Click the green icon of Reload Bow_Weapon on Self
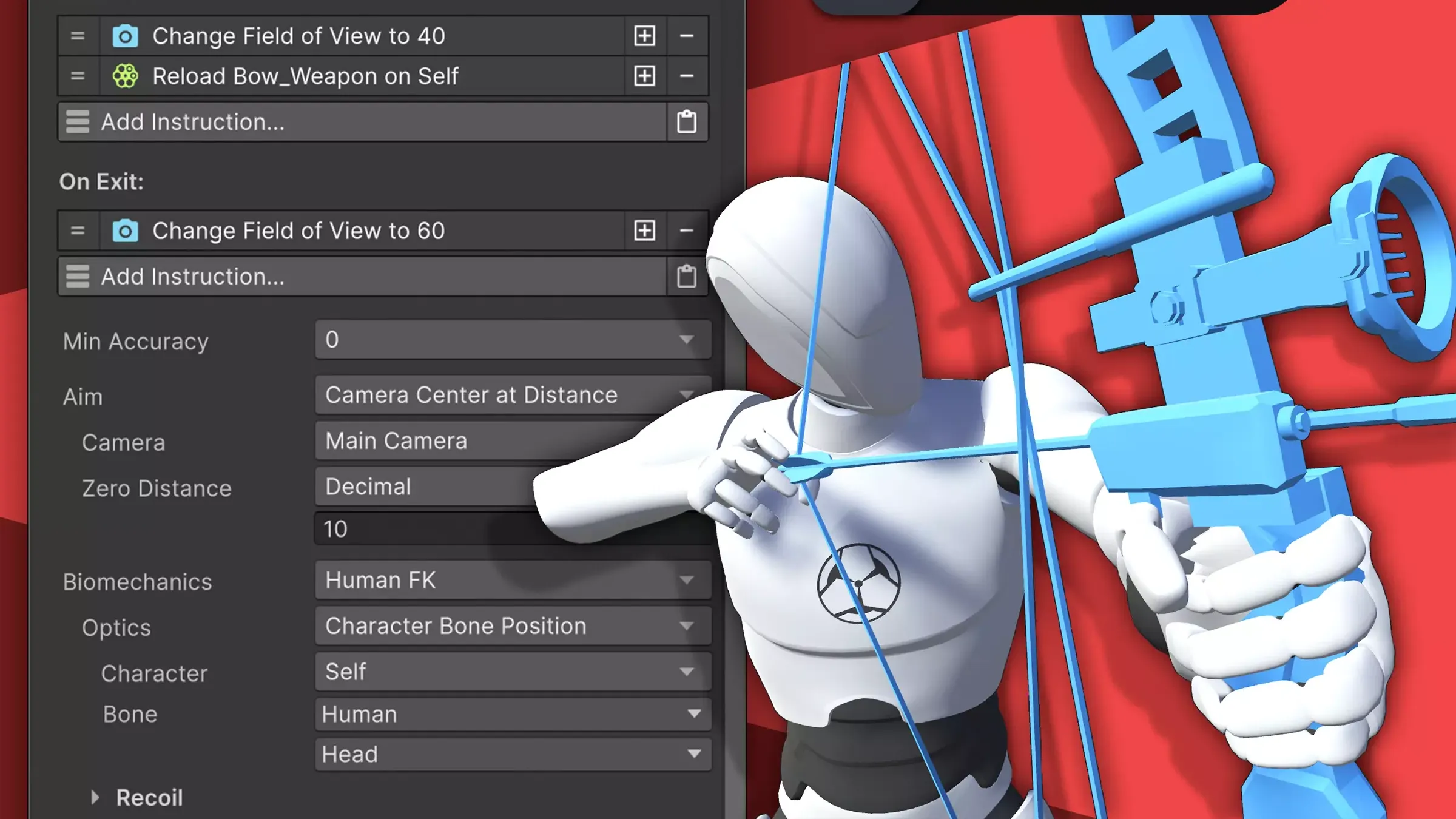Image resolution: width=1456 pixels, height=819 pixels. click(x=126, y=76)
